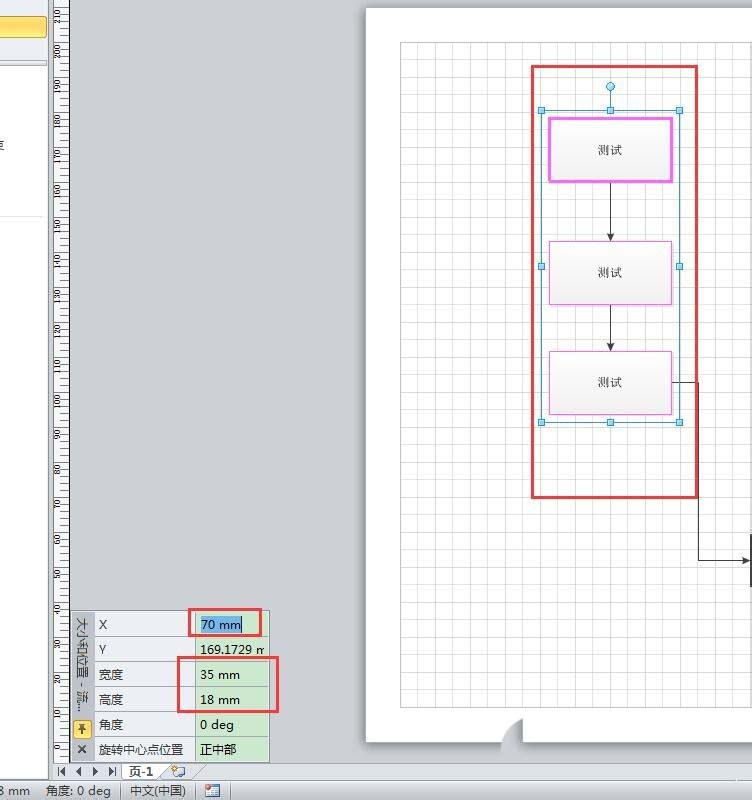The height and width of the screenshot is (800, 752).
Task: Click the 宽度 label row
Action: [145, 674]
